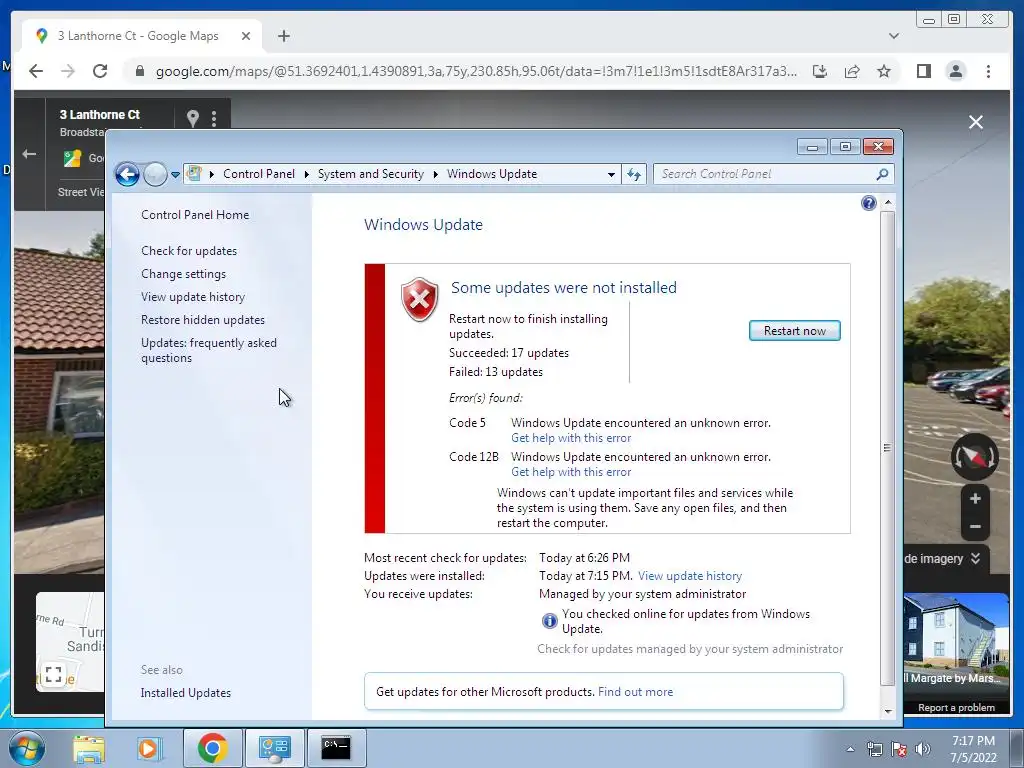
Task: Bookmark this page with the star icon
Action: click(x=884, y=71)
